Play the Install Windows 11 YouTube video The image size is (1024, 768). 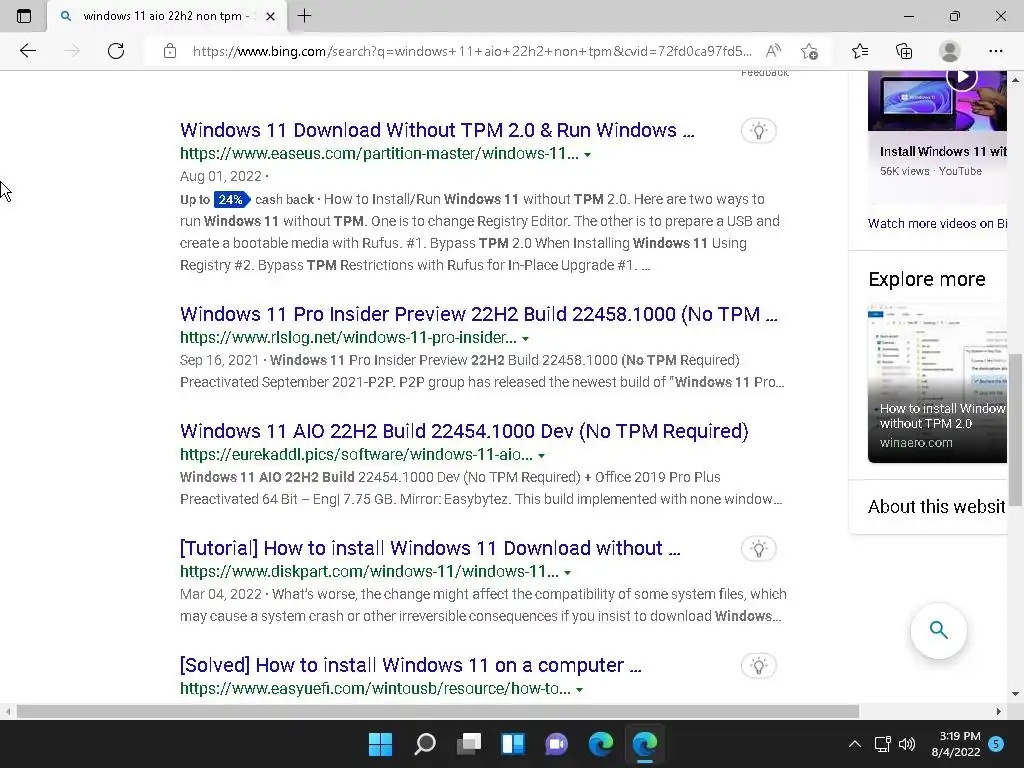click(x=961, y=78)
